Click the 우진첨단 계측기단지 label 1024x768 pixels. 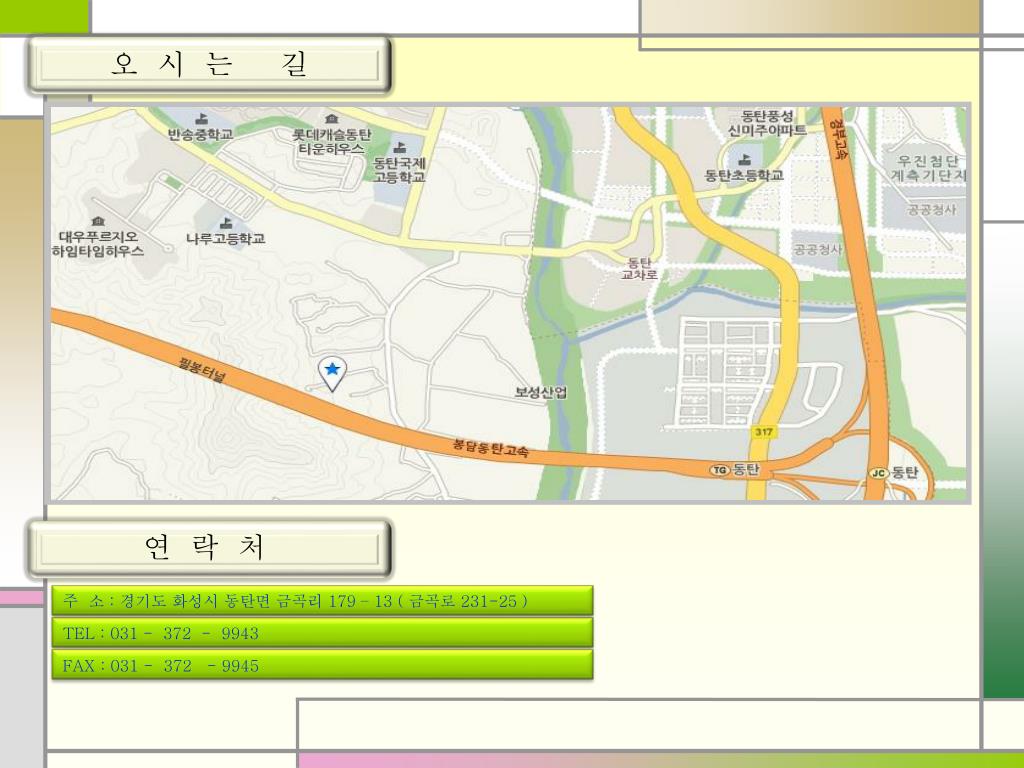pyautogui.click(x=928, y=168)
